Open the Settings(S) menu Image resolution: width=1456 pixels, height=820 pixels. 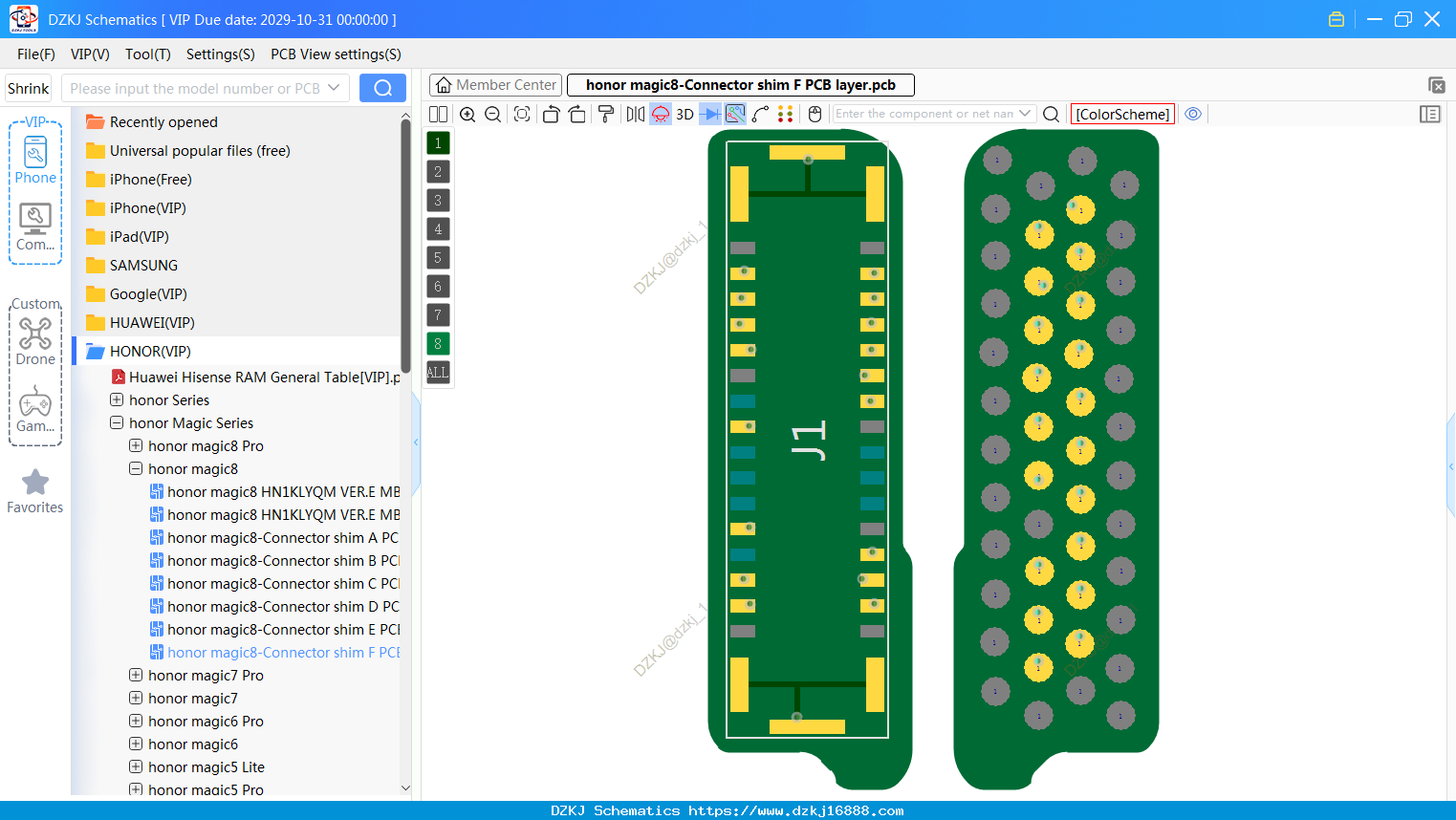click(x=221, y=54)
